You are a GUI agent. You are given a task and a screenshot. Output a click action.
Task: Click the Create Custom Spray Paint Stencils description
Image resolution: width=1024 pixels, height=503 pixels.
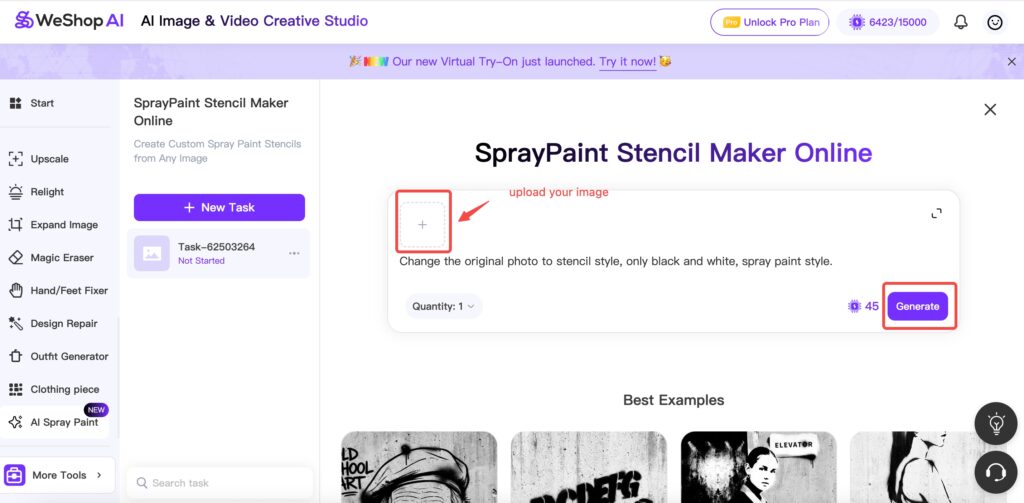217,151
